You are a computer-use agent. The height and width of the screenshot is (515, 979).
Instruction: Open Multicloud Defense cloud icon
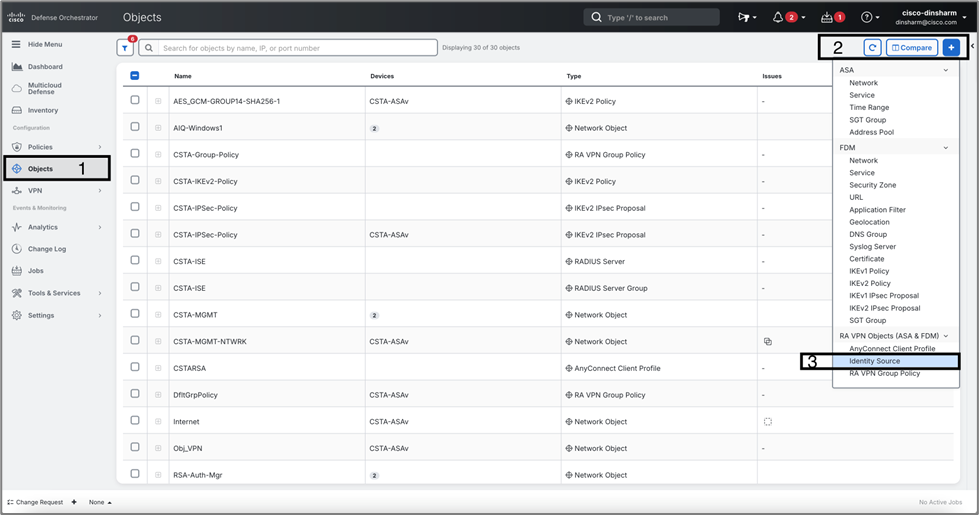pos(17,89)
